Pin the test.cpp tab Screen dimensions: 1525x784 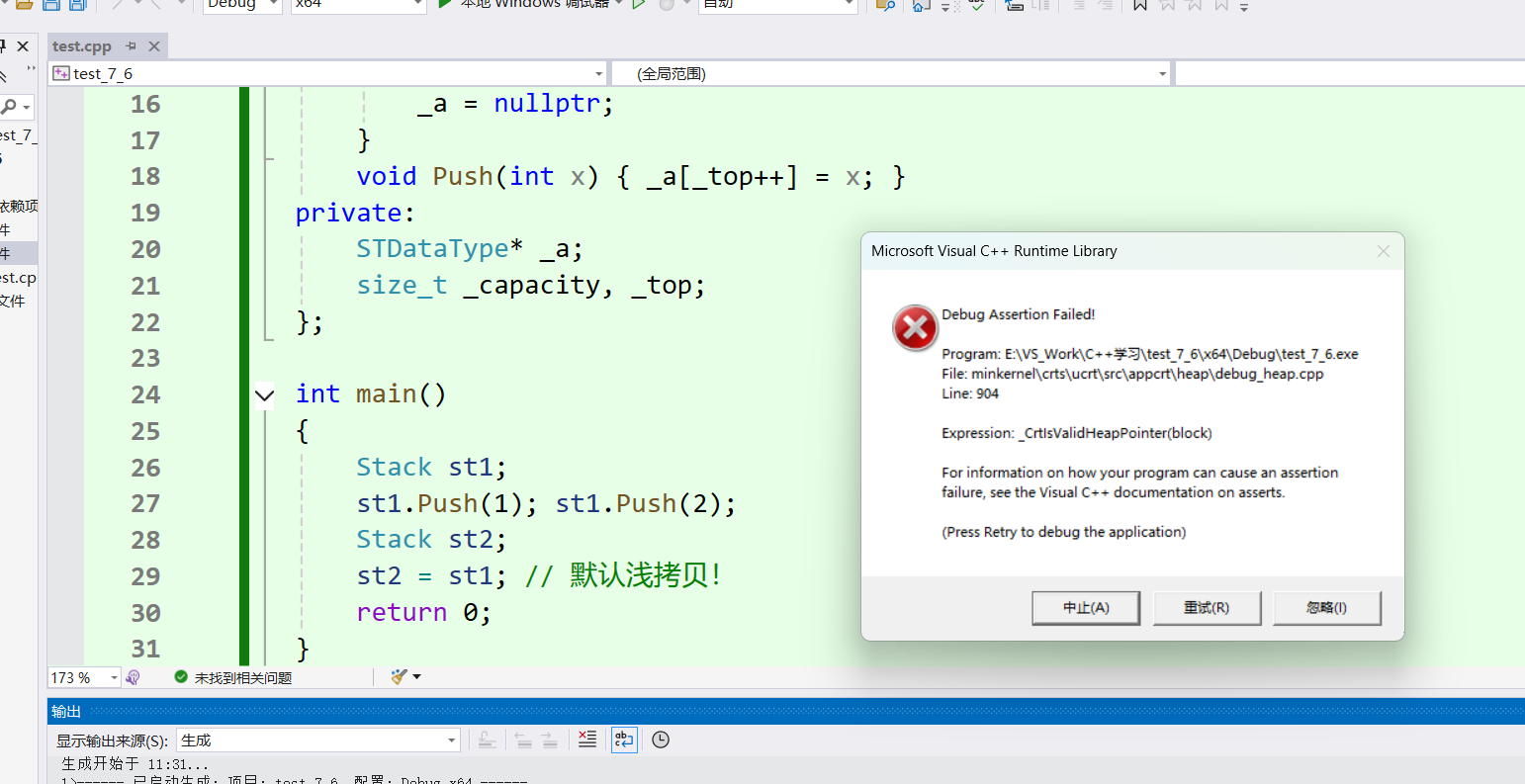coord(131,46)
